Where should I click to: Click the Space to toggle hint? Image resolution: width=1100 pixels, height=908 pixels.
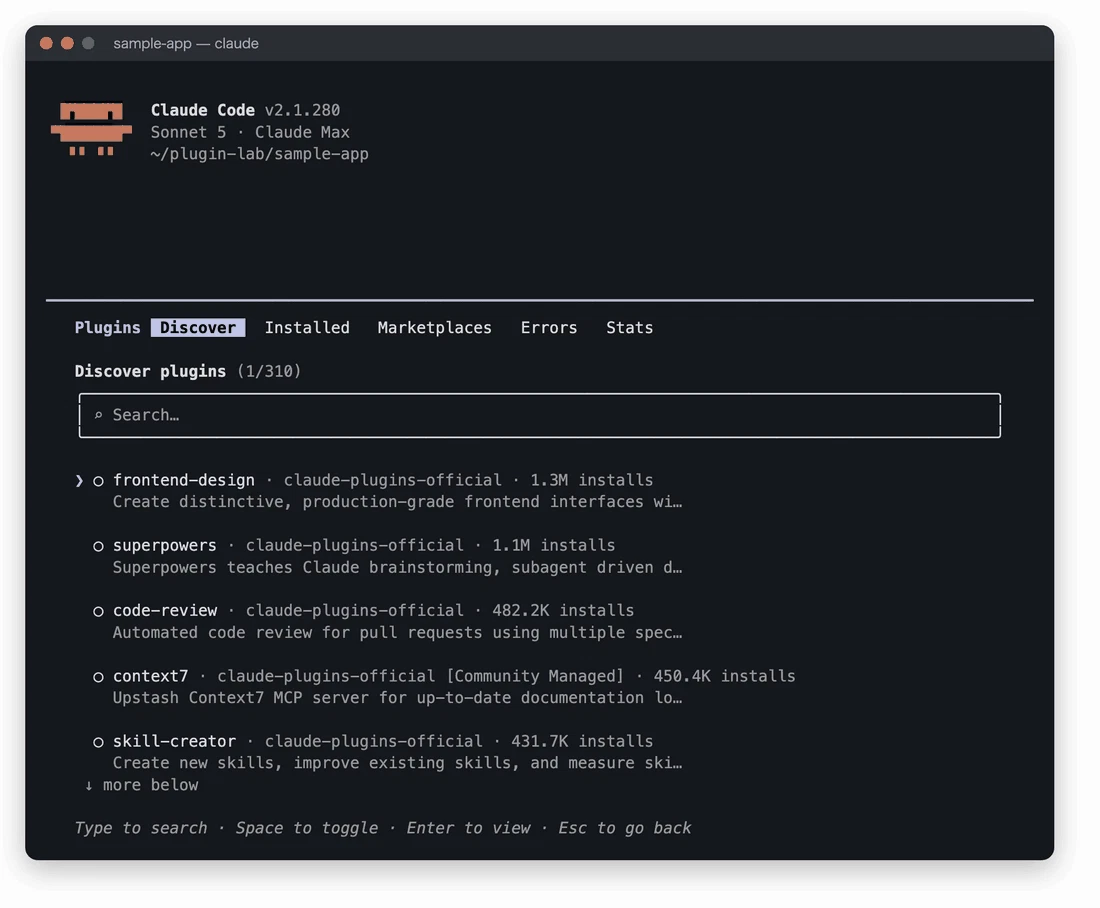coord(307,828)
